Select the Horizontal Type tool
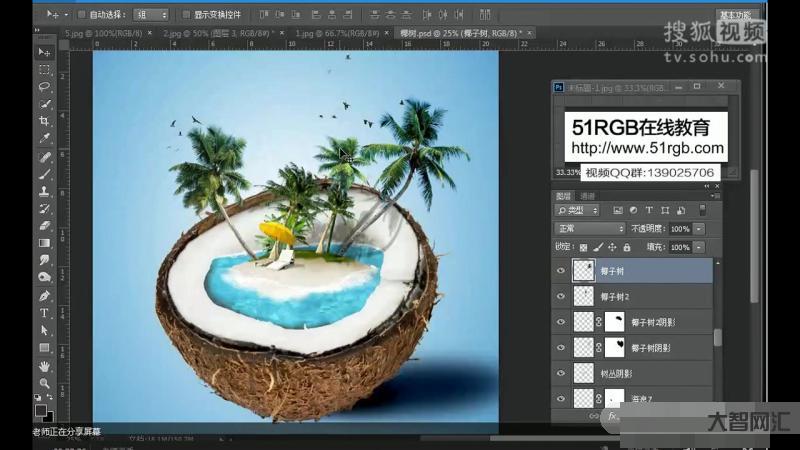The width and height of the screenshot is (800, 450). [45, 313]
